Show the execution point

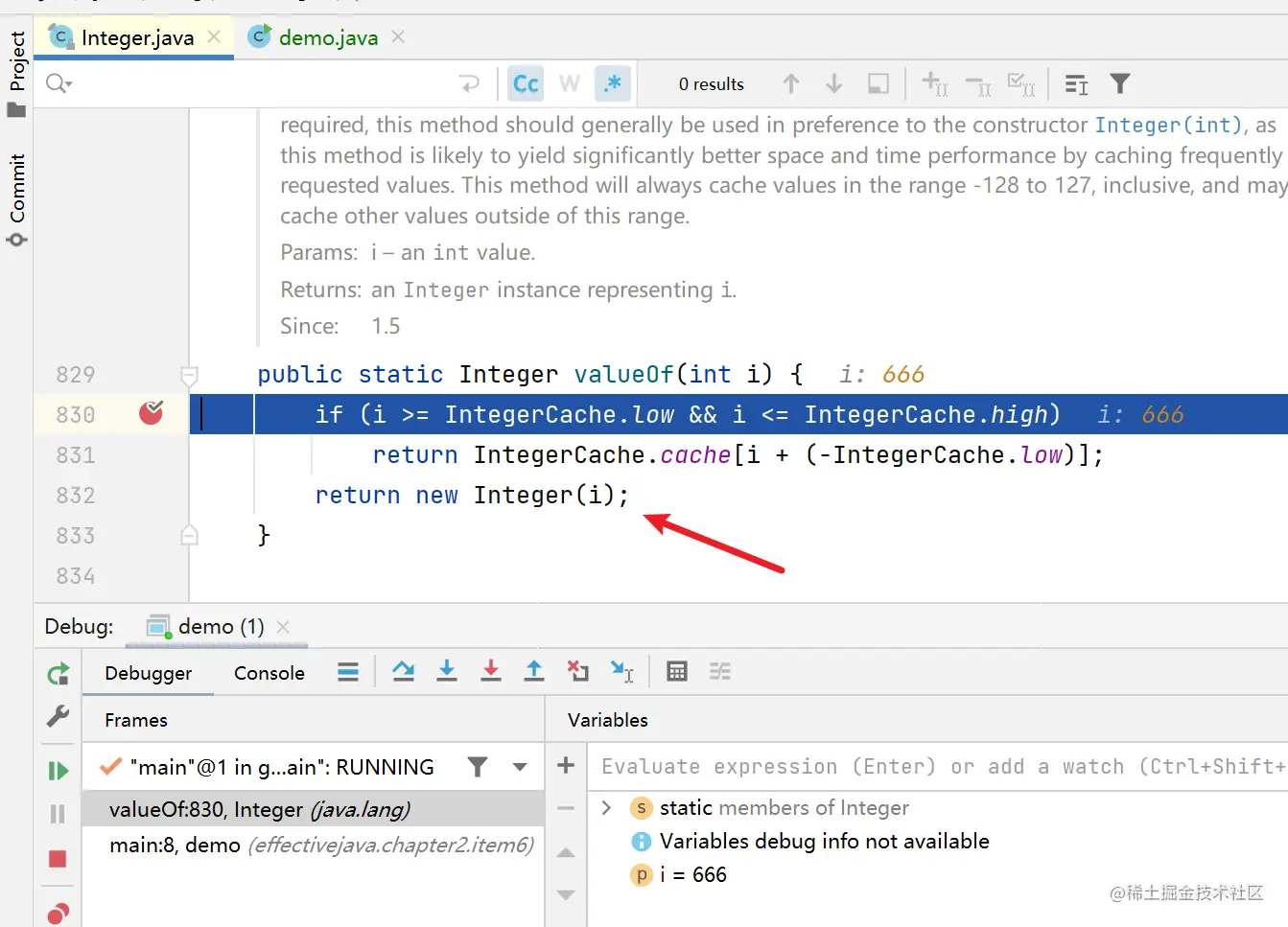click(x=348, y=672)
